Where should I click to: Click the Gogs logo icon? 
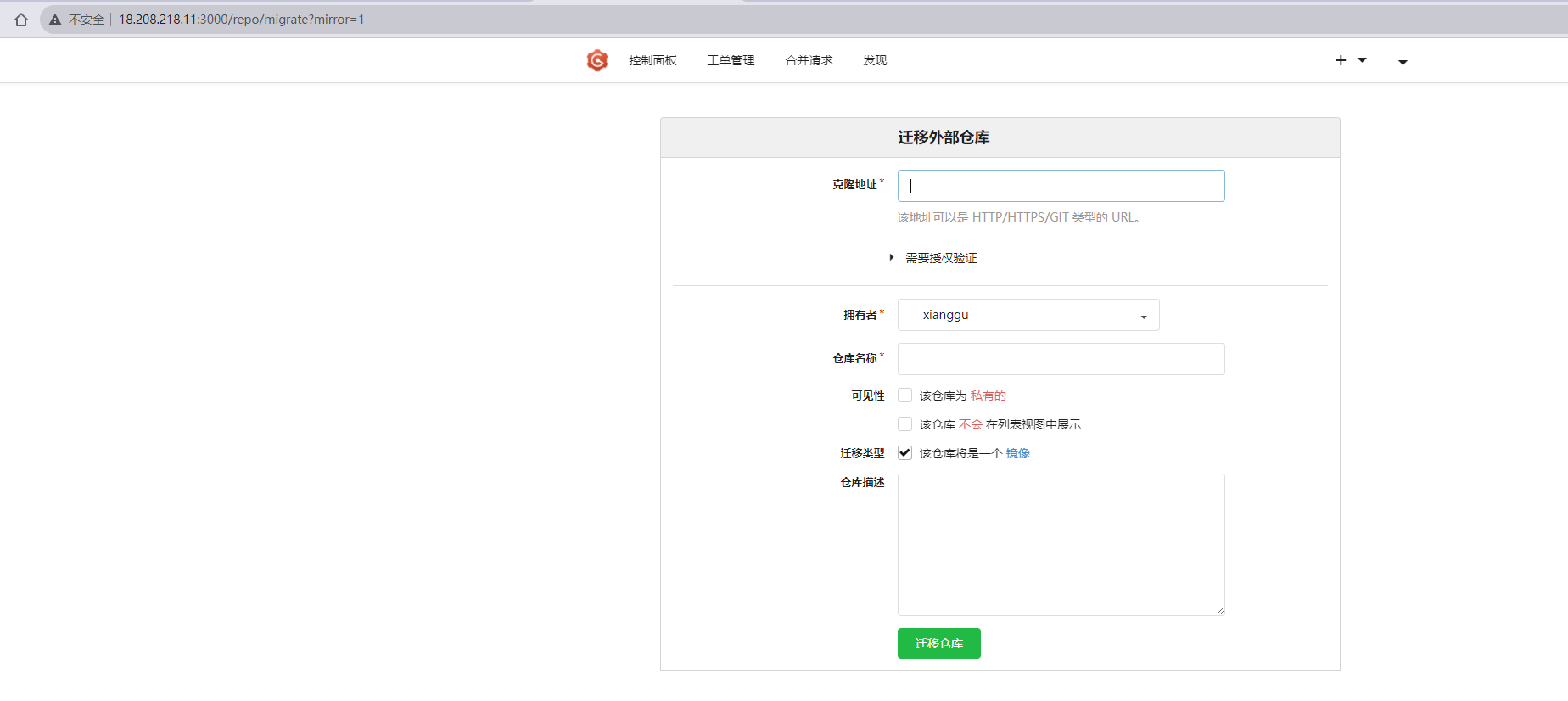pos(597,60)
